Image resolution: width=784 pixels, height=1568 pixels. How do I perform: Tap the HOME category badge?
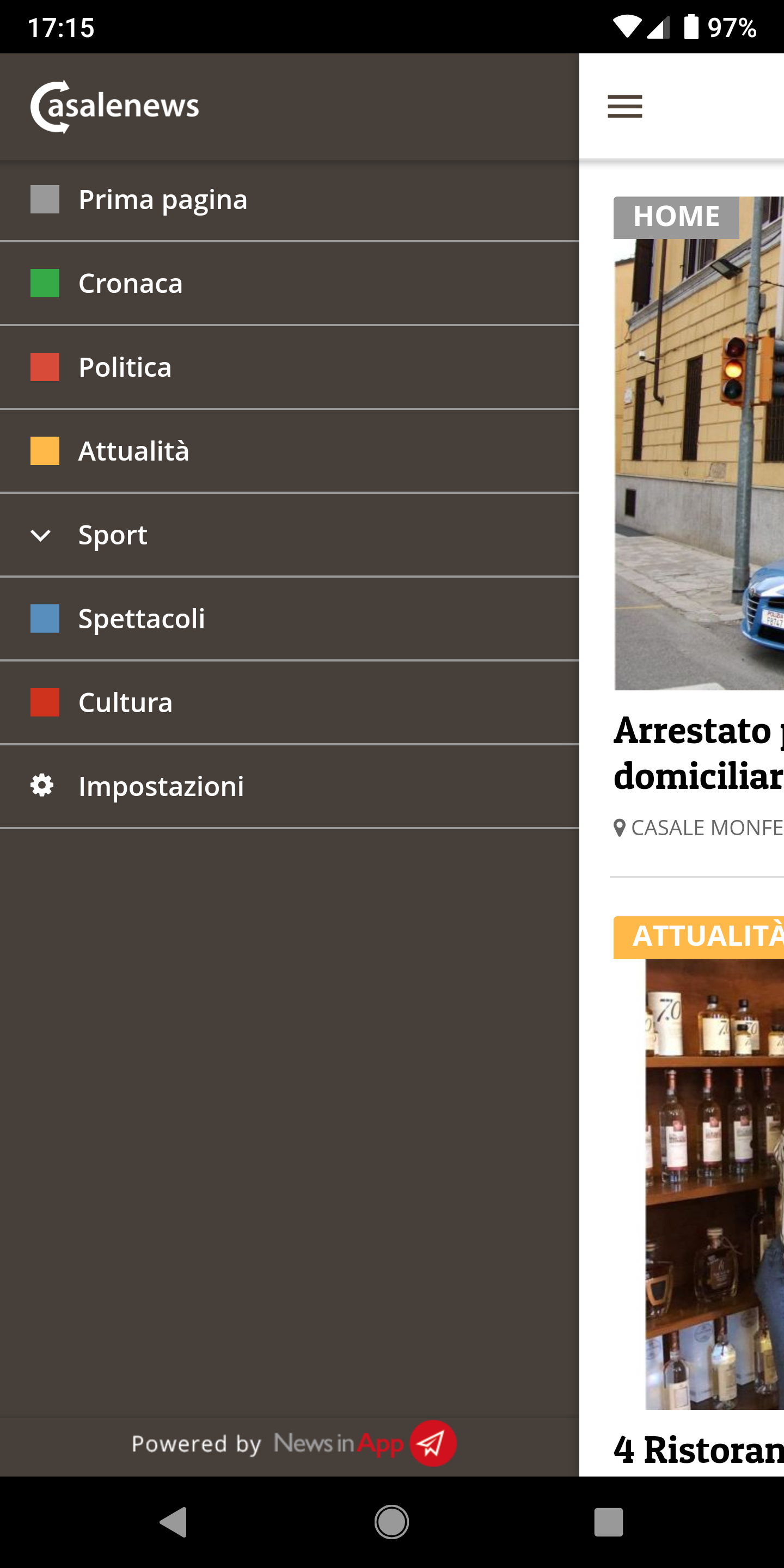(x=676, y=217)
